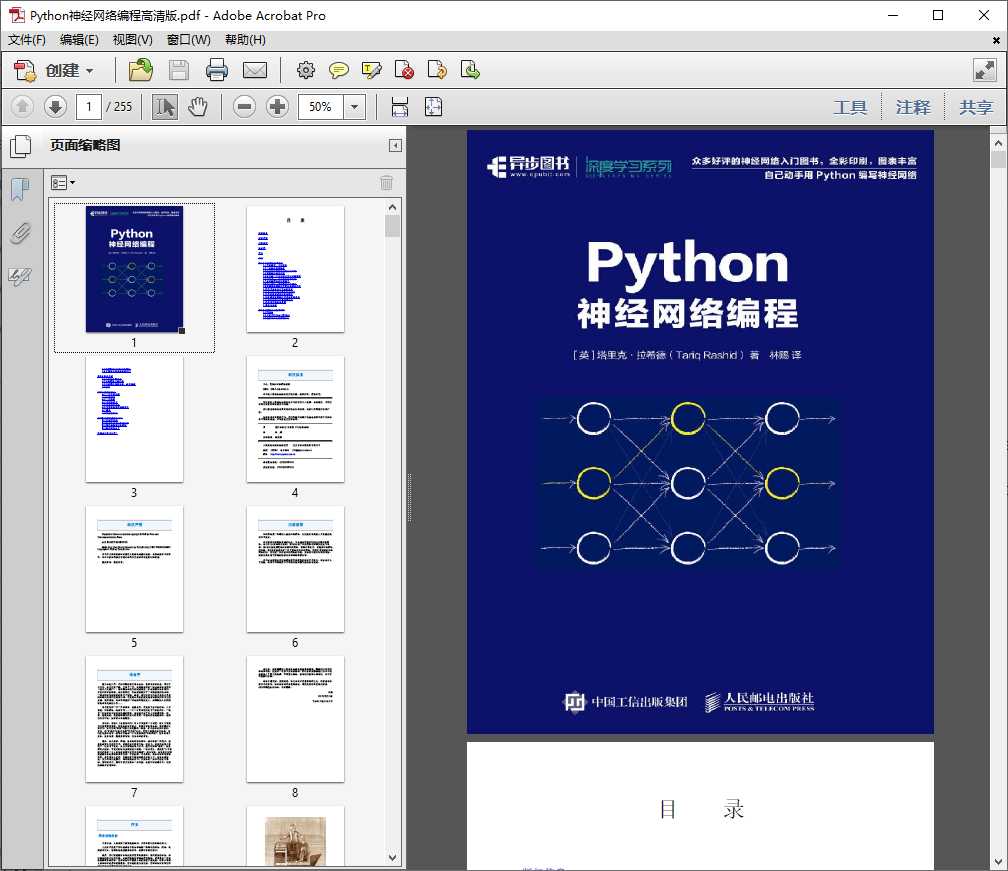The image size is (1008, 871).
Task: Click the document vertical scrollbar thumb
Action: pos(998,159)
